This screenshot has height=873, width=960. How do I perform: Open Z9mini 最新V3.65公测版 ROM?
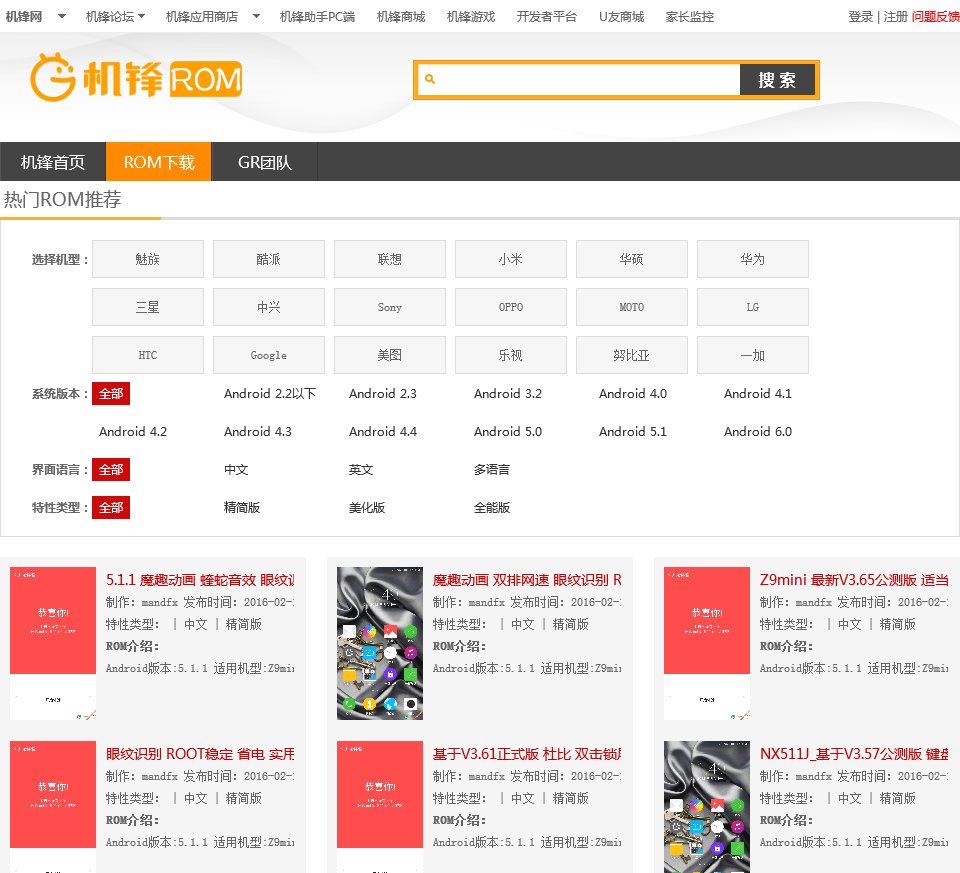tap(854, 580)
